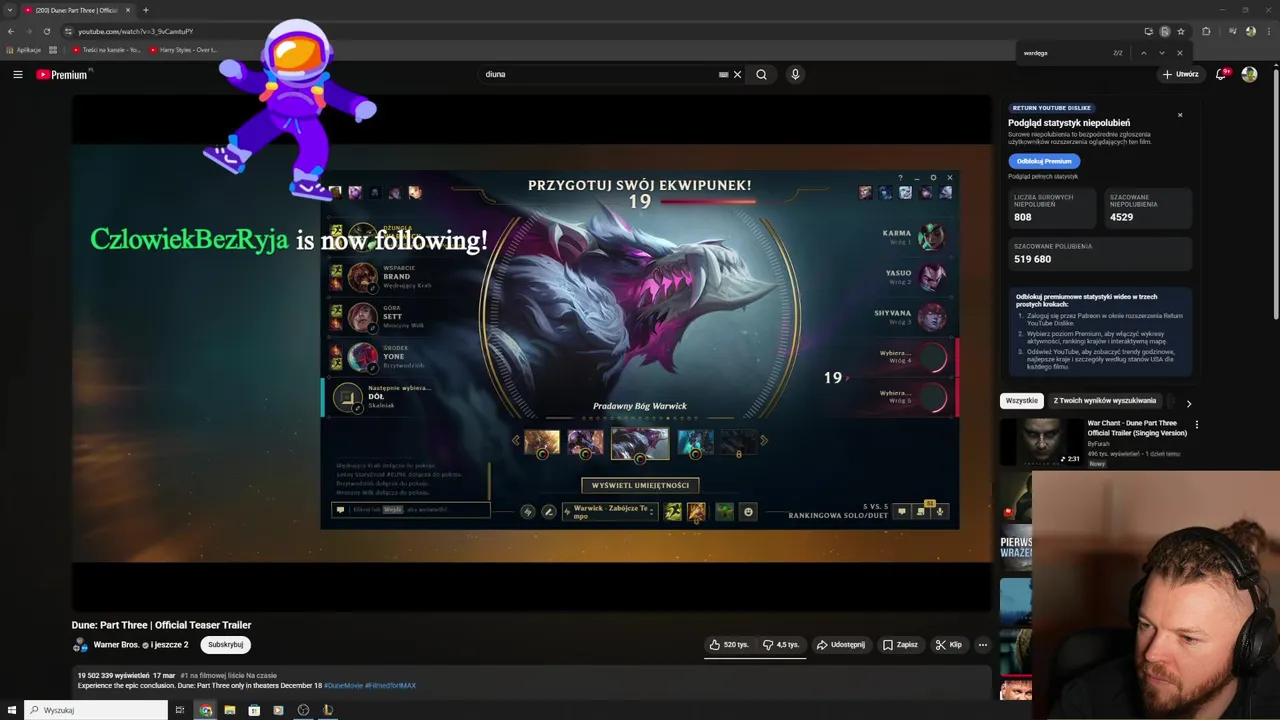Close the find-in-page bar
Image resolution: width=1280 pixels, height=720 pixels.
(x=1180, y=53)
